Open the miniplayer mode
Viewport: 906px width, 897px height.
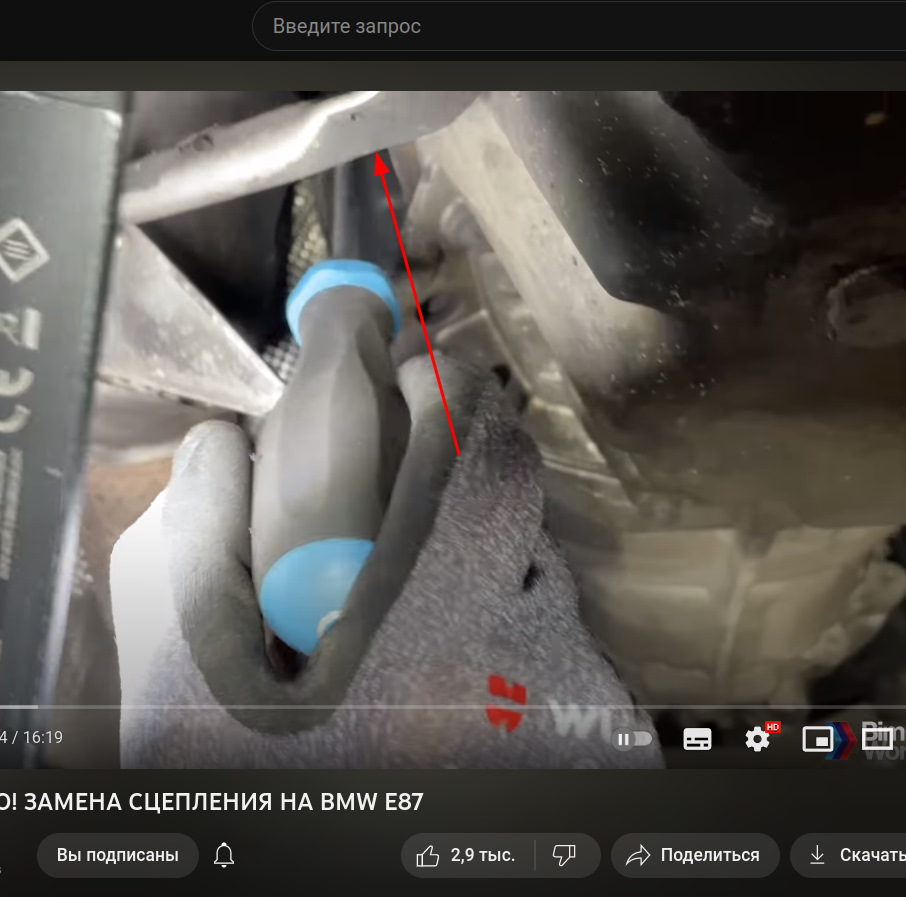pyautogui.click(x=818, y=739)
